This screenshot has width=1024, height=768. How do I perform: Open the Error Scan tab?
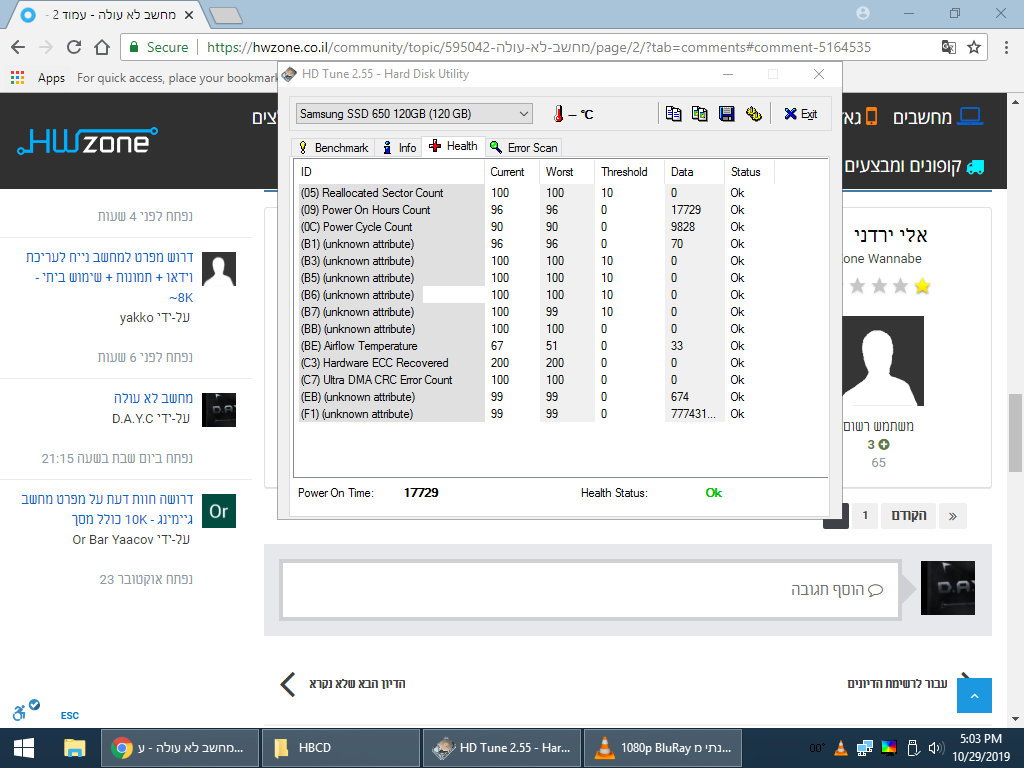click(x=524, y=148)
